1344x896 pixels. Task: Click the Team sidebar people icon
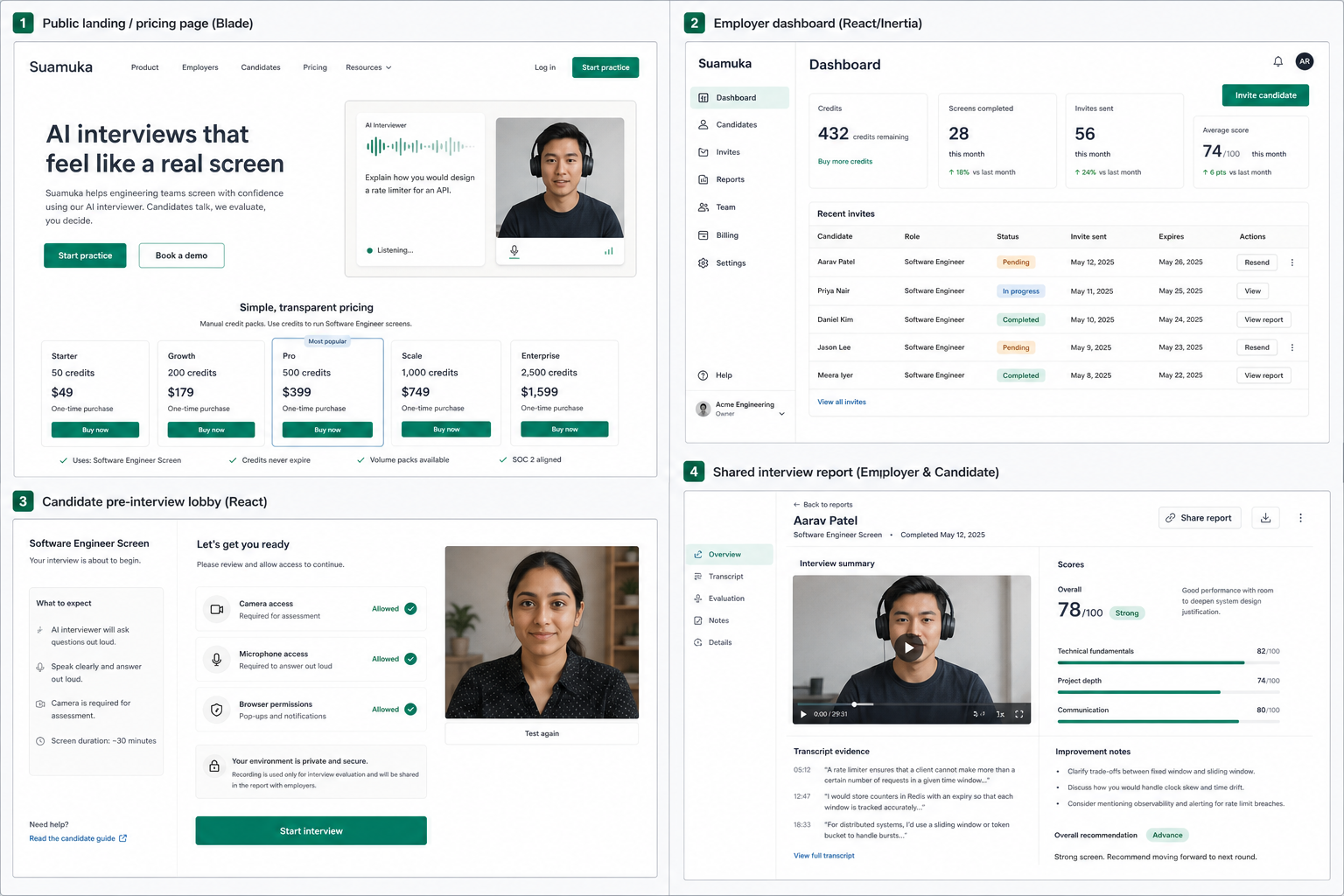703,207
